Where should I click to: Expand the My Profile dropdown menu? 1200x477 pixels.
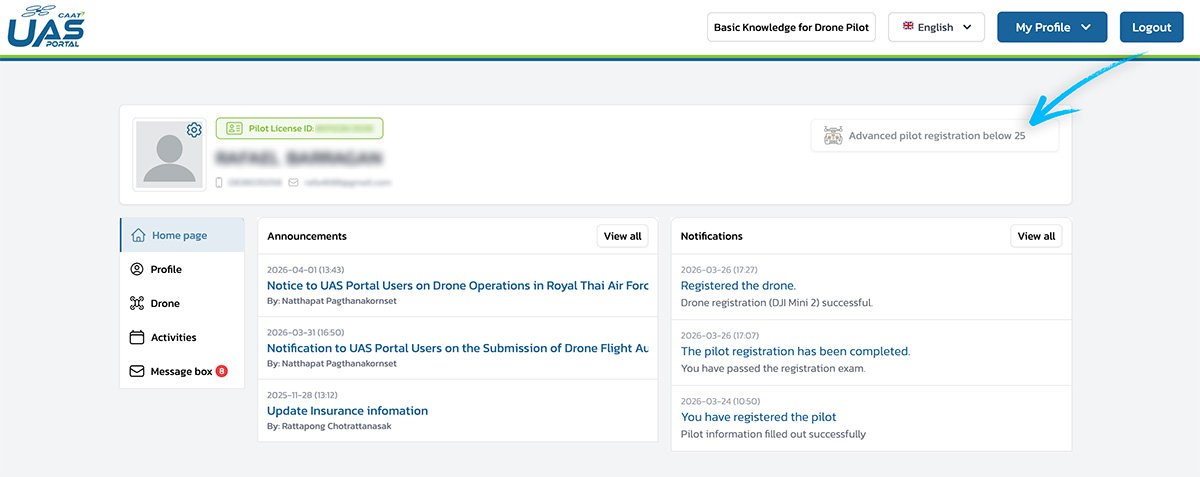click(1051, 27)
